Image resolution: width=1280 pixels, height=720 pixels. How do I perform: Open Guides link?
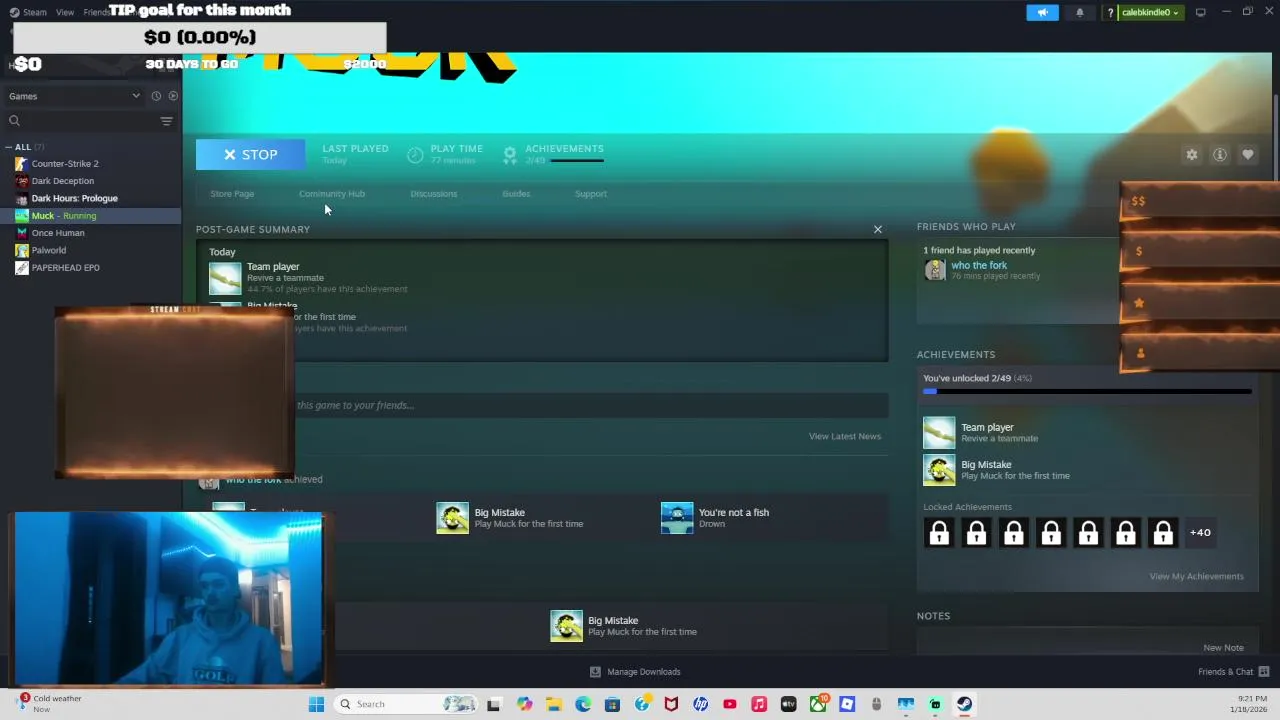tap(516, 194)
